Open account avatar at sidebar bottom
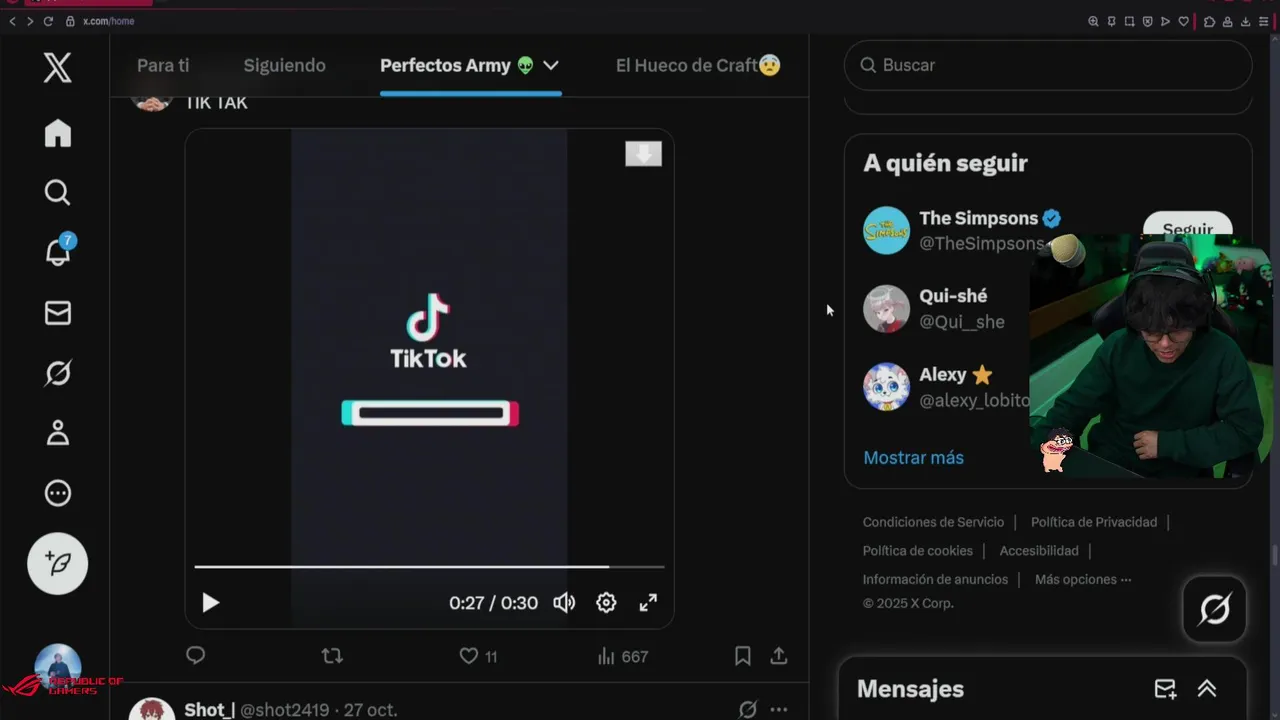 (x=58, y=668)
